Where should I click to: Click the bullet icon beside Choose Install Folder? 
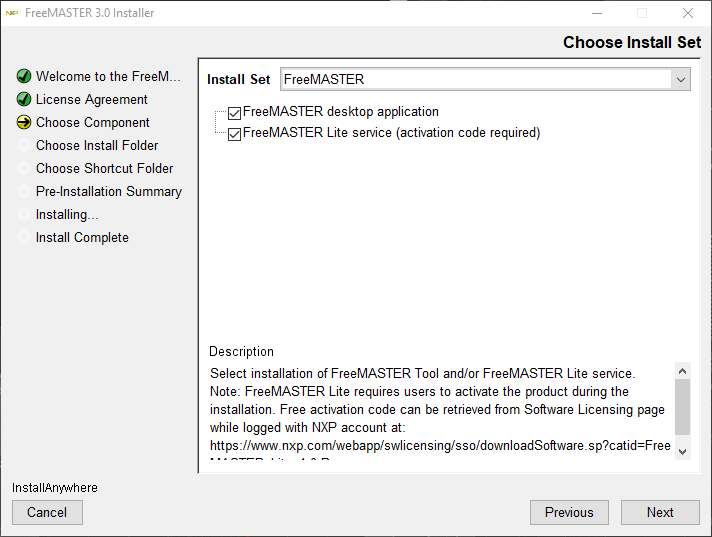[24, 145]
